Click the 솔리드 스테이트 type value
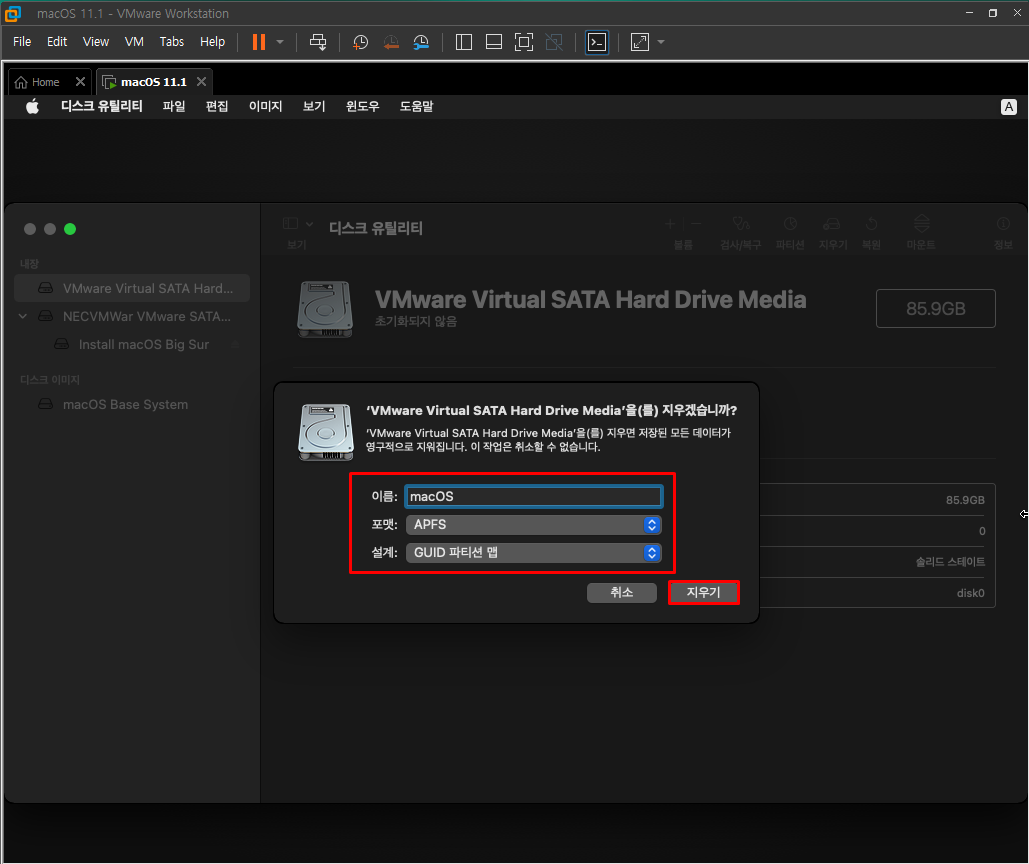 [950, 562]
